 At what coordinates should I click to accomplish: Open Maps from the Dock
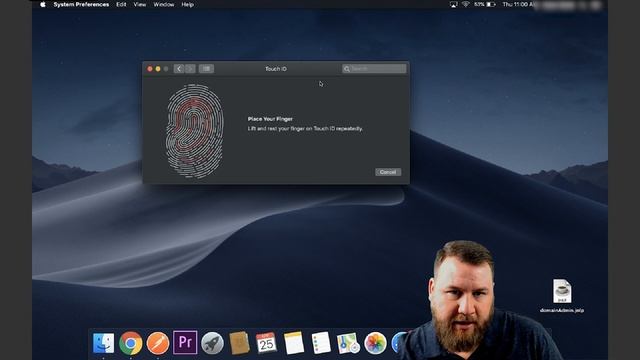(348, 342)
